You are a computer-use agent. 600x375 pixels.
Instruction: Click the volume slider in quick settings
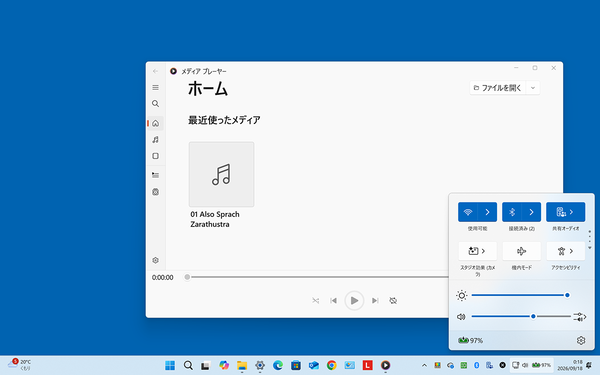click(521, 316)
